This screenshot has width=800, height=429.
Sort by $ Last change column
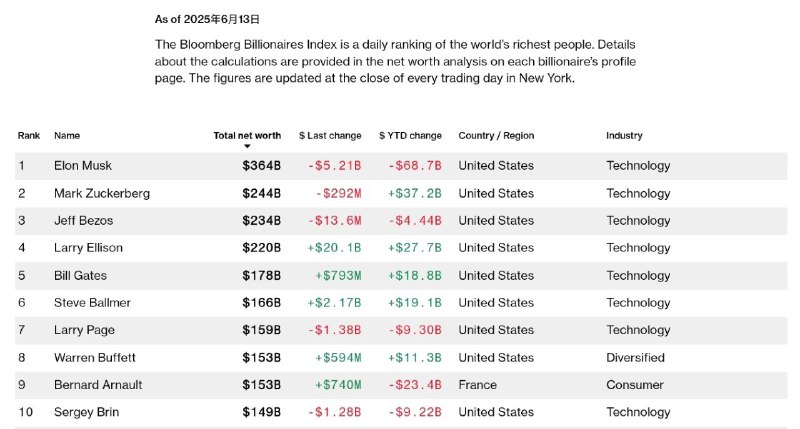pyautogui.click(x=330, y=136)
